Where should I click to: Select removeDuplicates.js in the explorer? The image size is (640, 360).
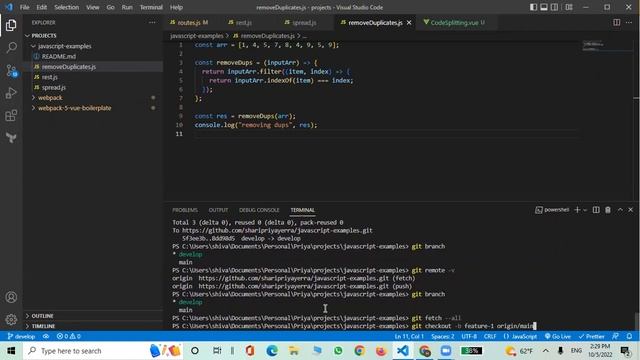pyautogui.click(x=93, y=67)
